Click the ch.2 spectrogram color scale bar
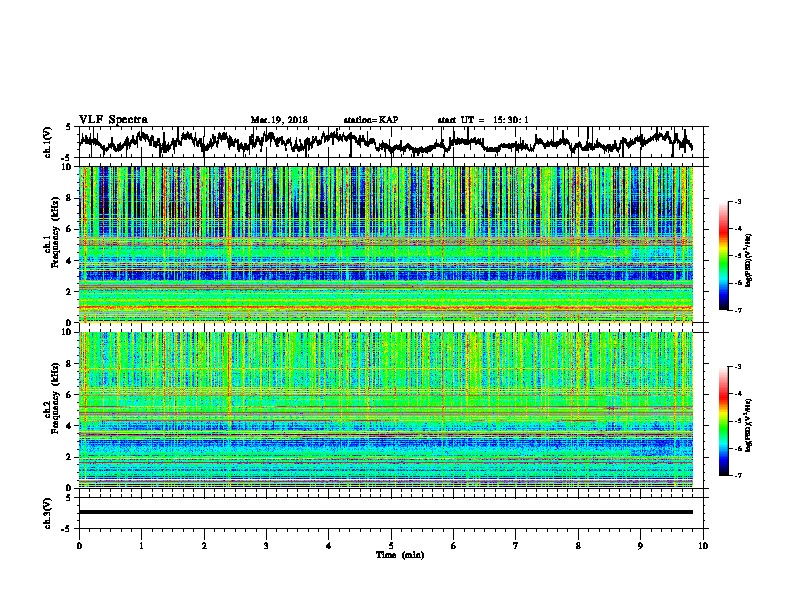792x612 pixels. click(x=723, y=421)
